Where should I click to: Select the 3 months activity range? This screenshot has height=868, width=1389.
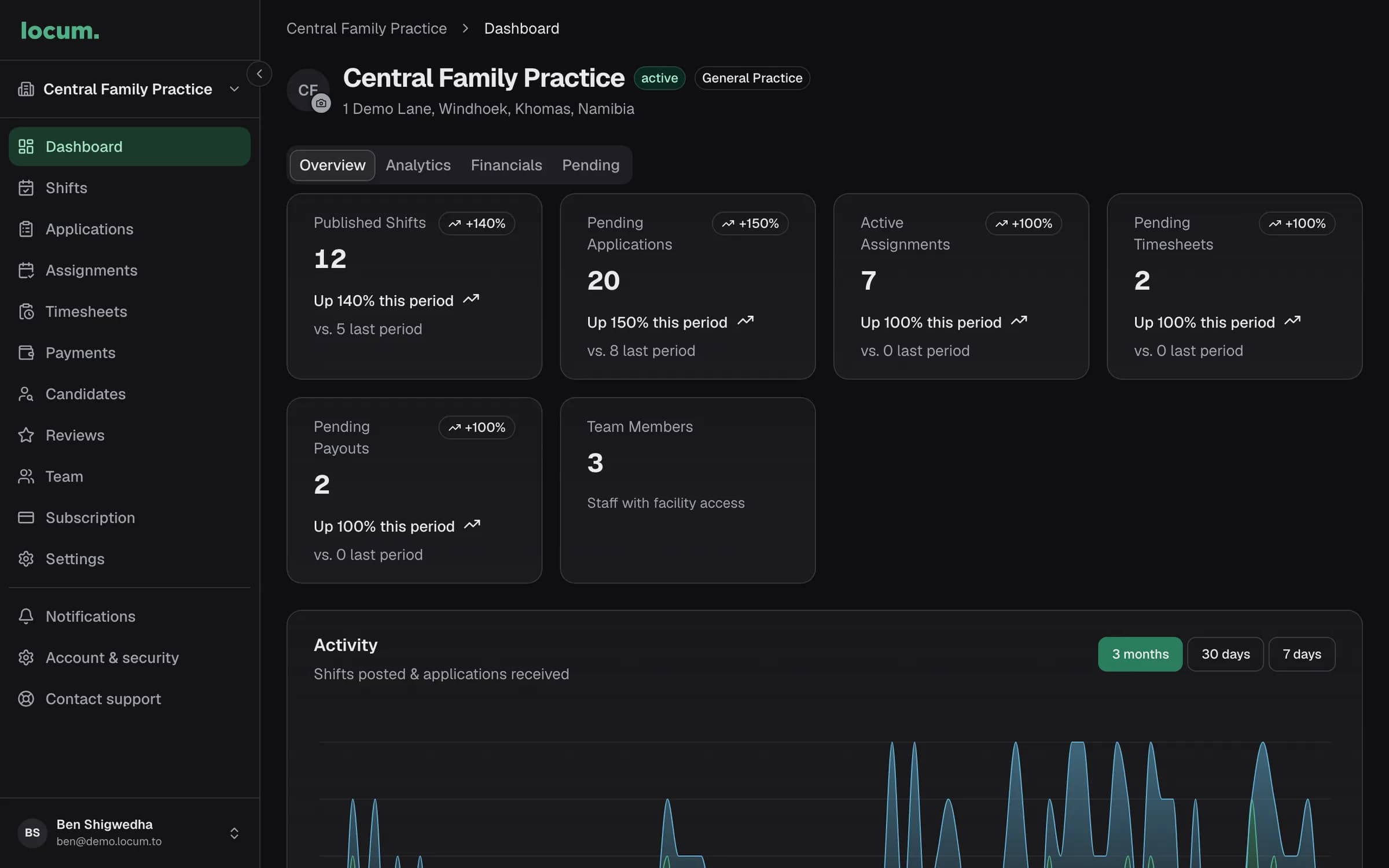tap(1140, 654)
